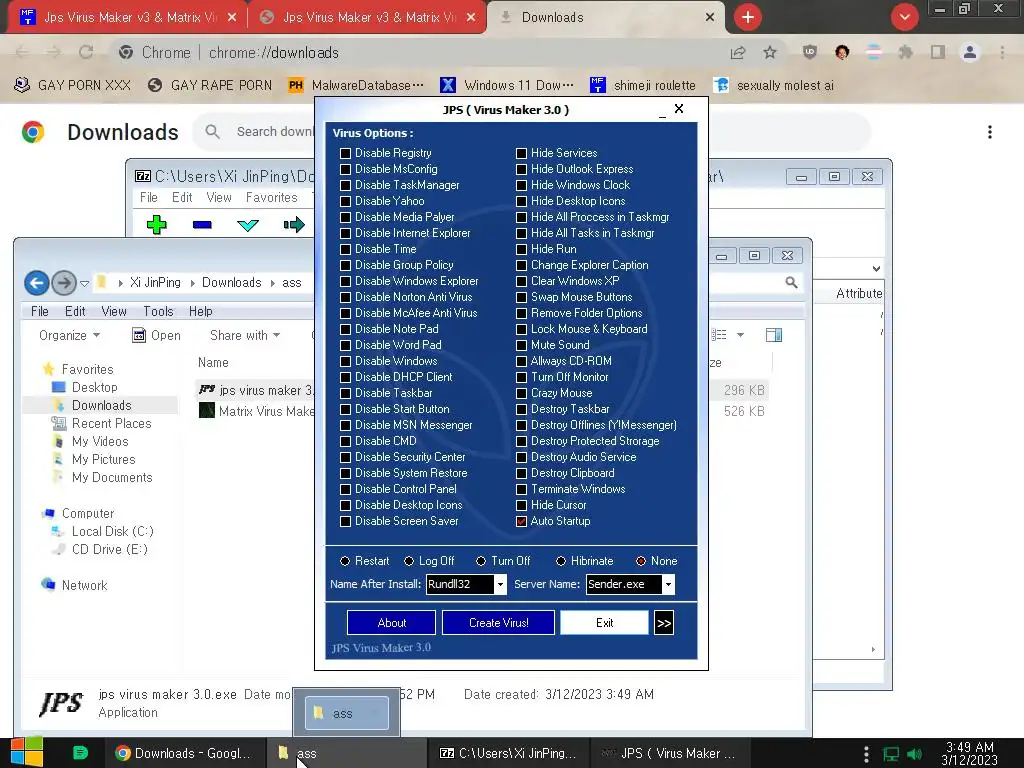Click the About button in JPS

(x=391, y=623)
